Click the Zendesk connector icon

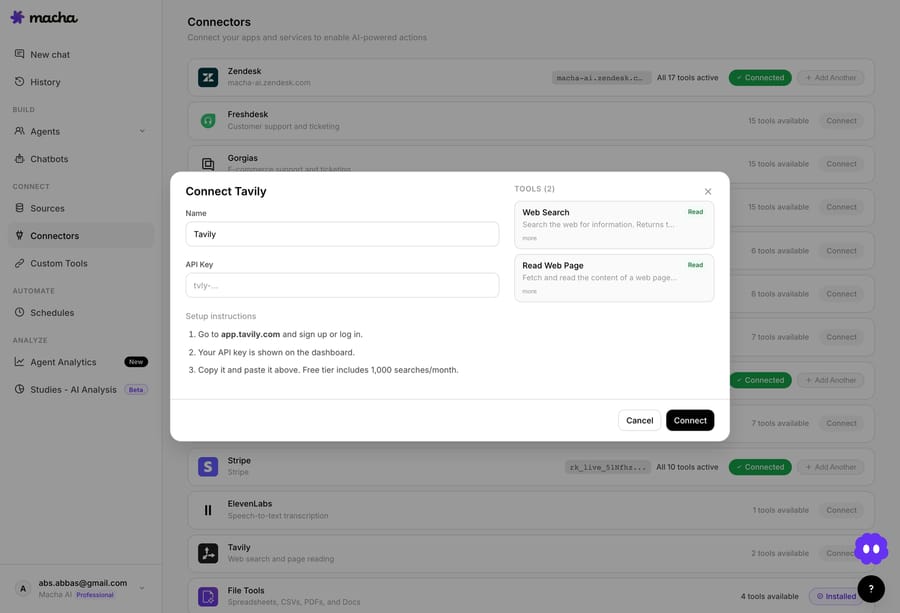tap(208, 77)
